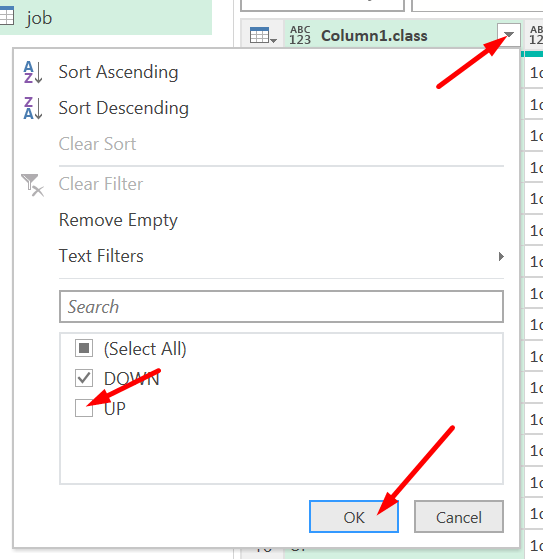543x559 pixels.
Task: Click the next column's data type icon
Action: point(536,35)
